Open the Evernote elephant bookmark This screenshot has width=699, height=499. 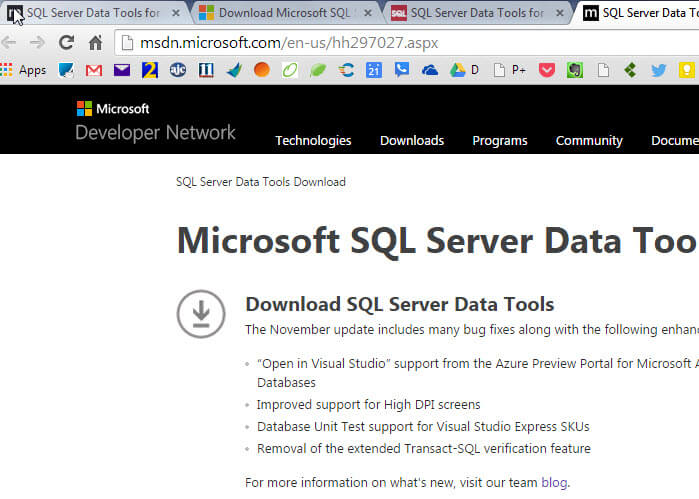point(575,70)
